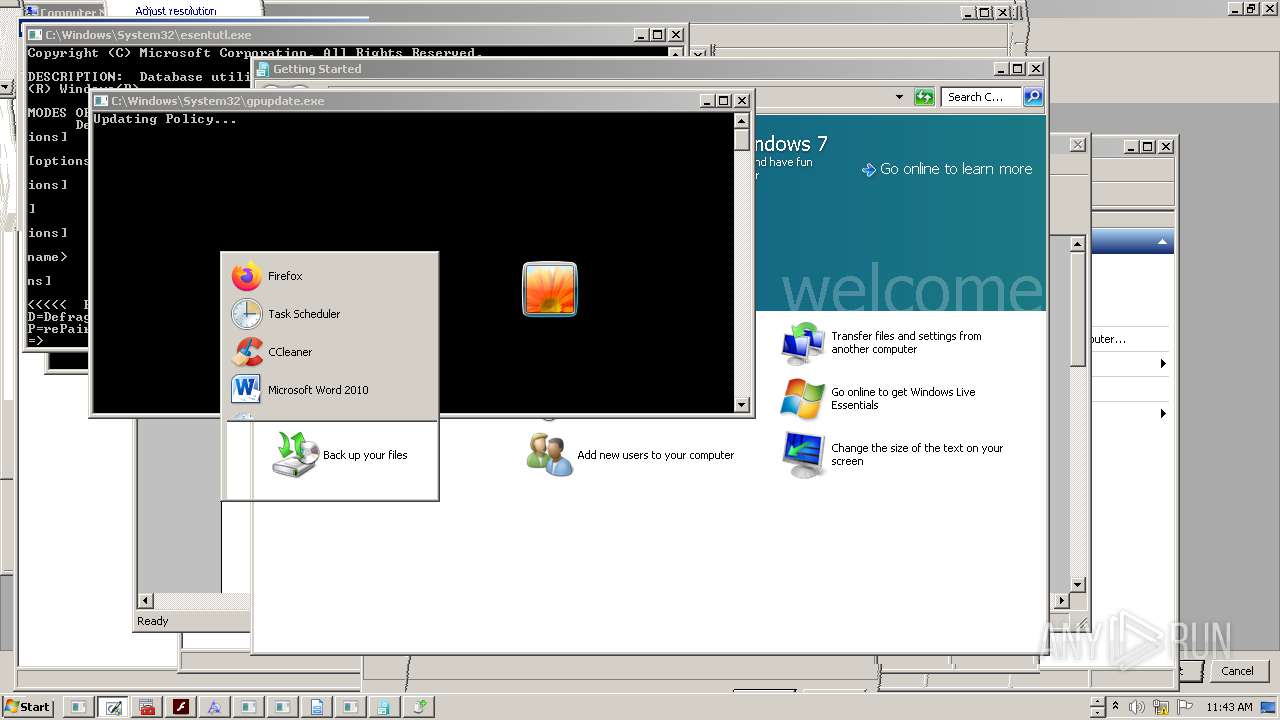The height and width of the screenshot is (720, 1280).
Task: Open the green arrow device taskbar icon
Action: coord(418,707)
